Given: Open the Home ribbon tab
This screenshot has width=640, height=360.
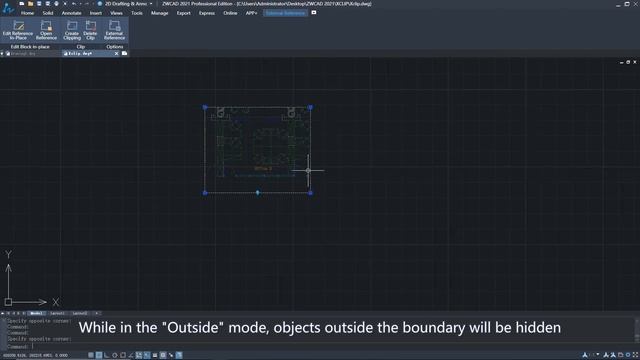Looking at the screenshot, I should (27, 13).
